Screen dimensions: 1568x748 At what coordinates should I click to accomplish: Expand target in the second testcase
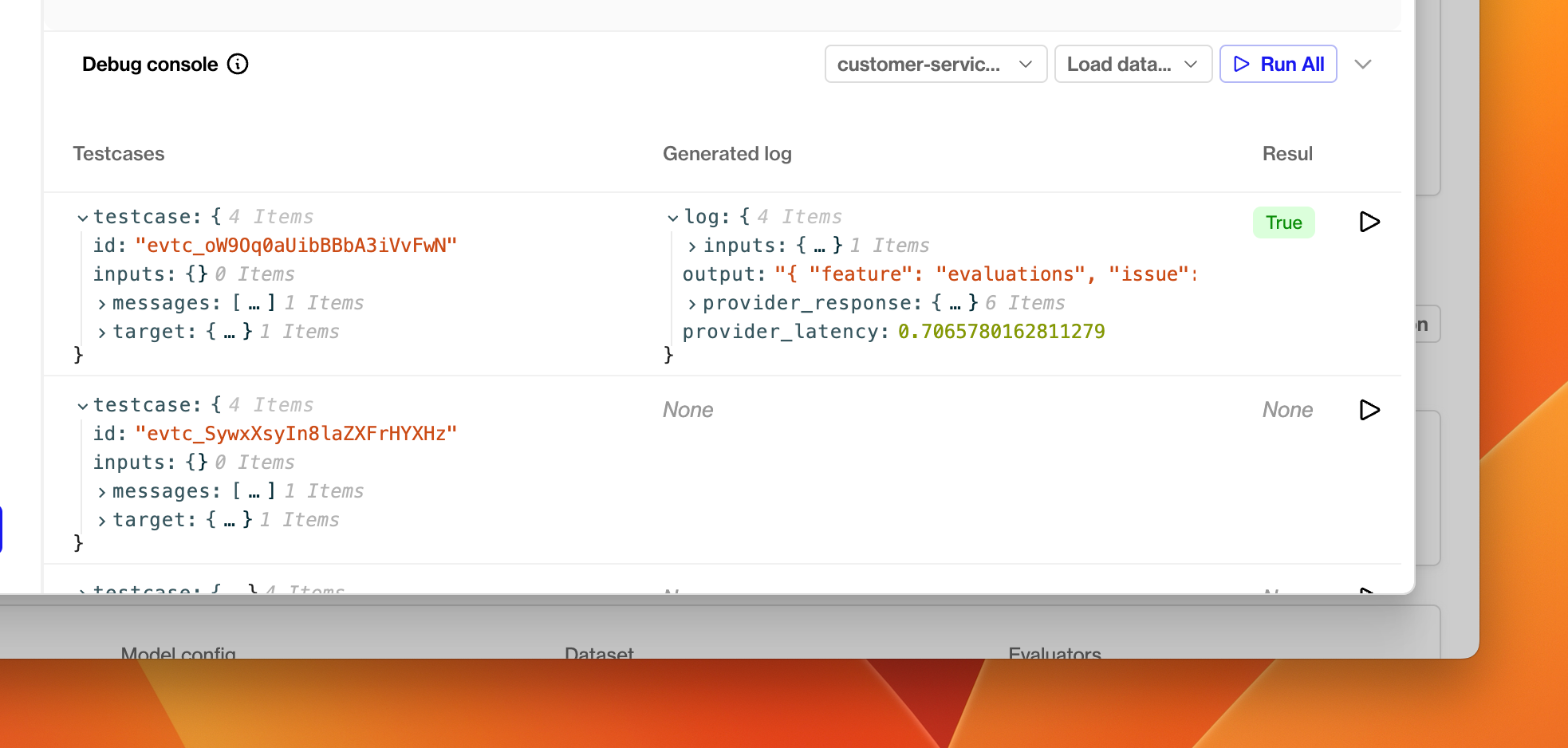102,521
